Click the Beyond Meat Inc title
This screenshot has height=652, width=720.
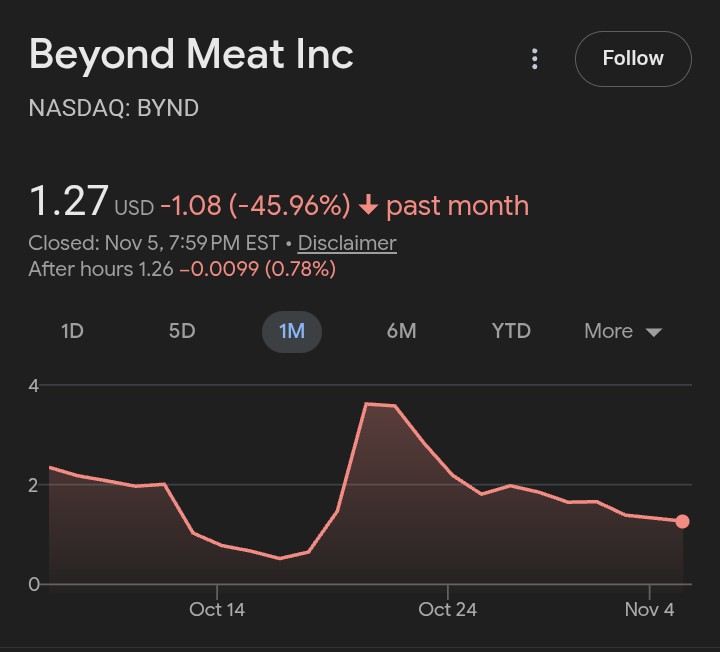point(191,54)
